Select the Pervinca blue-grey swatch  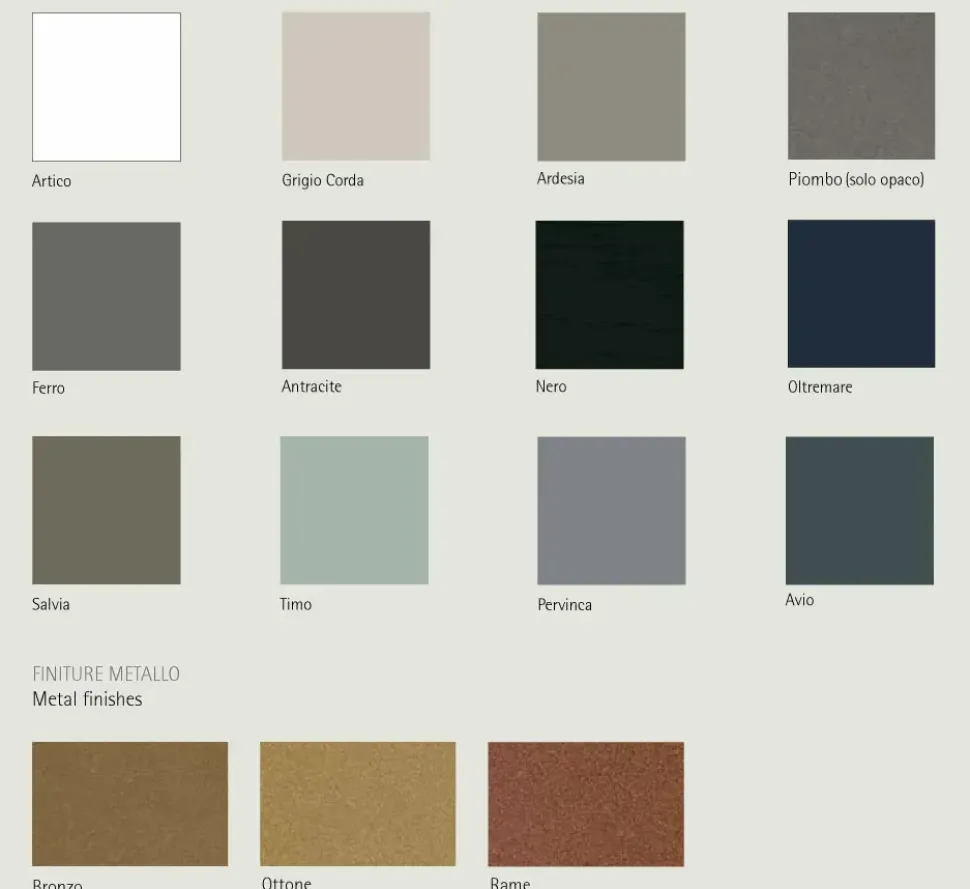(611, 511)
